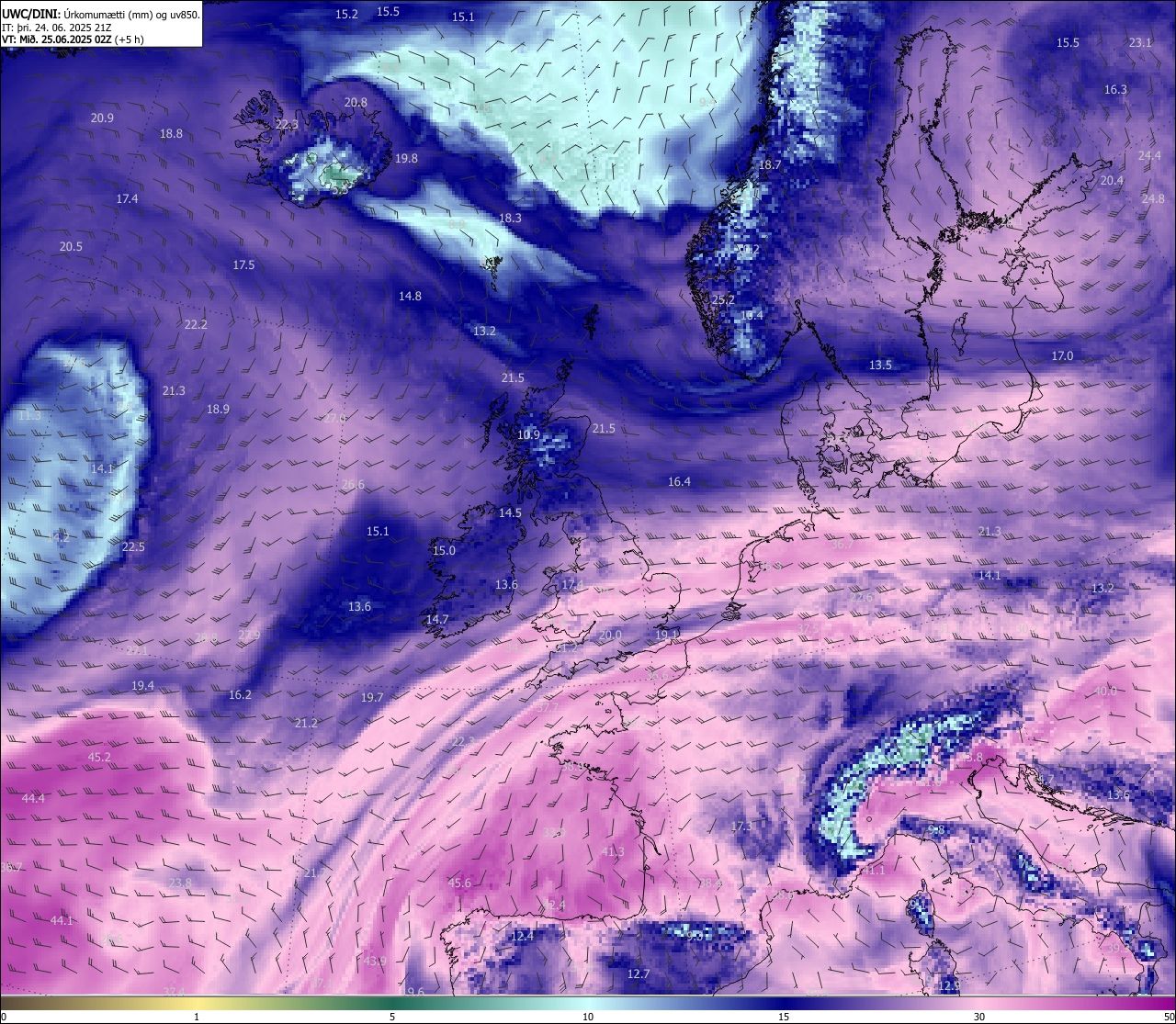Click the 16.3 value label
Viewport: 1176px width, 1024px height.
(1115, 90)
